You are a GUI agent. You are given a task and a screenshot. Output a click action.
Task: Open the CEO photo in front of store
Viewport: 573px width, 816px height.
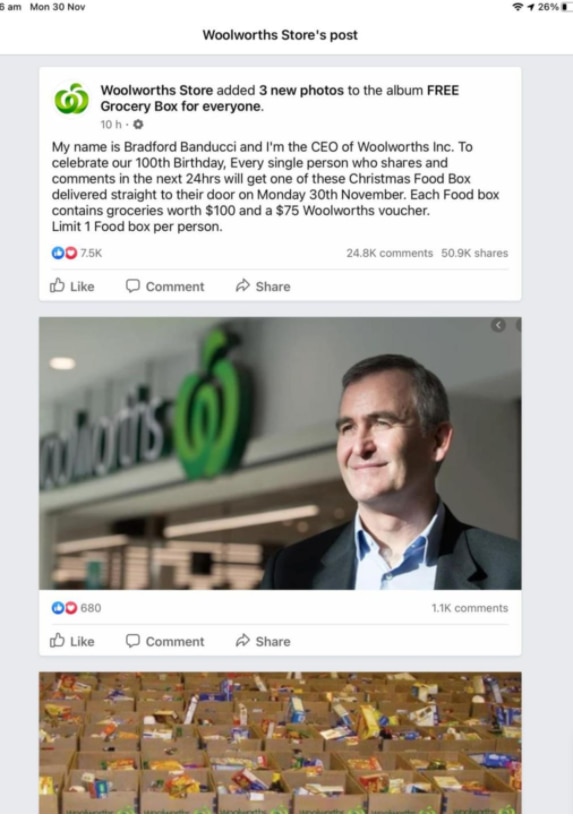[280, 453]
